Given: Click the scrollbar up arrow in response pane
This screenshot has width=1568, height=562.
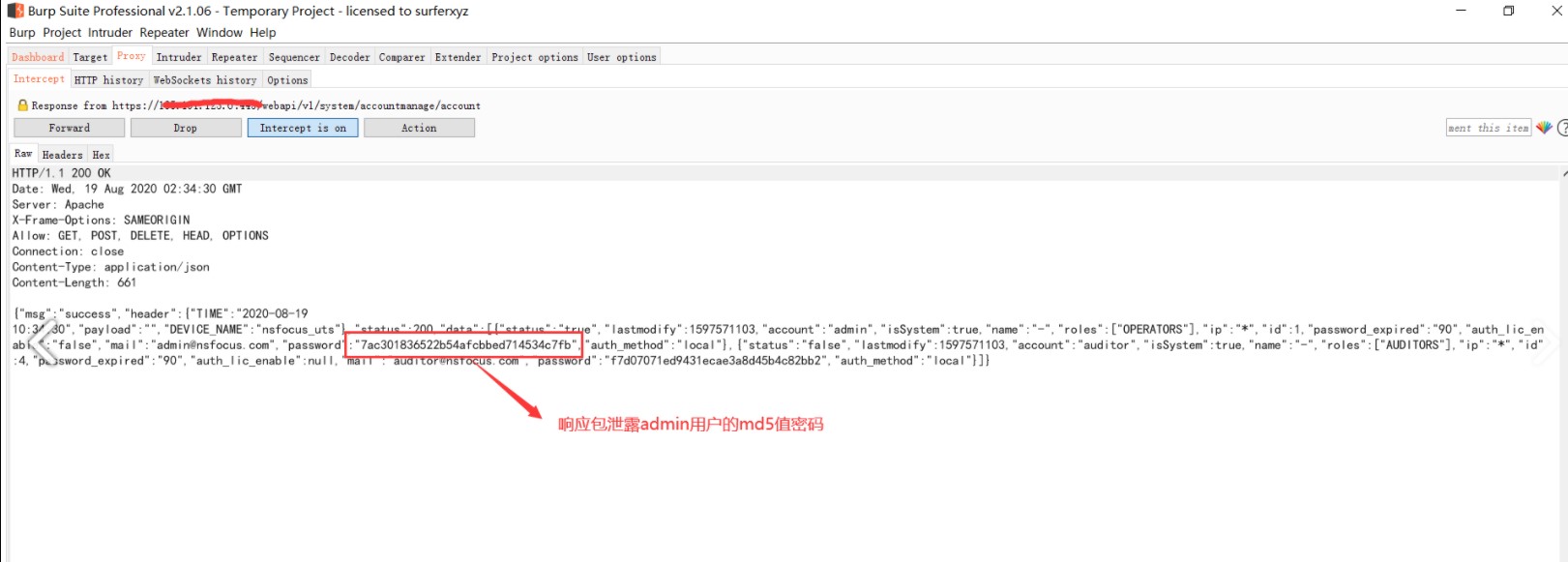Looking at the screenshot, I should point(1564,174).
